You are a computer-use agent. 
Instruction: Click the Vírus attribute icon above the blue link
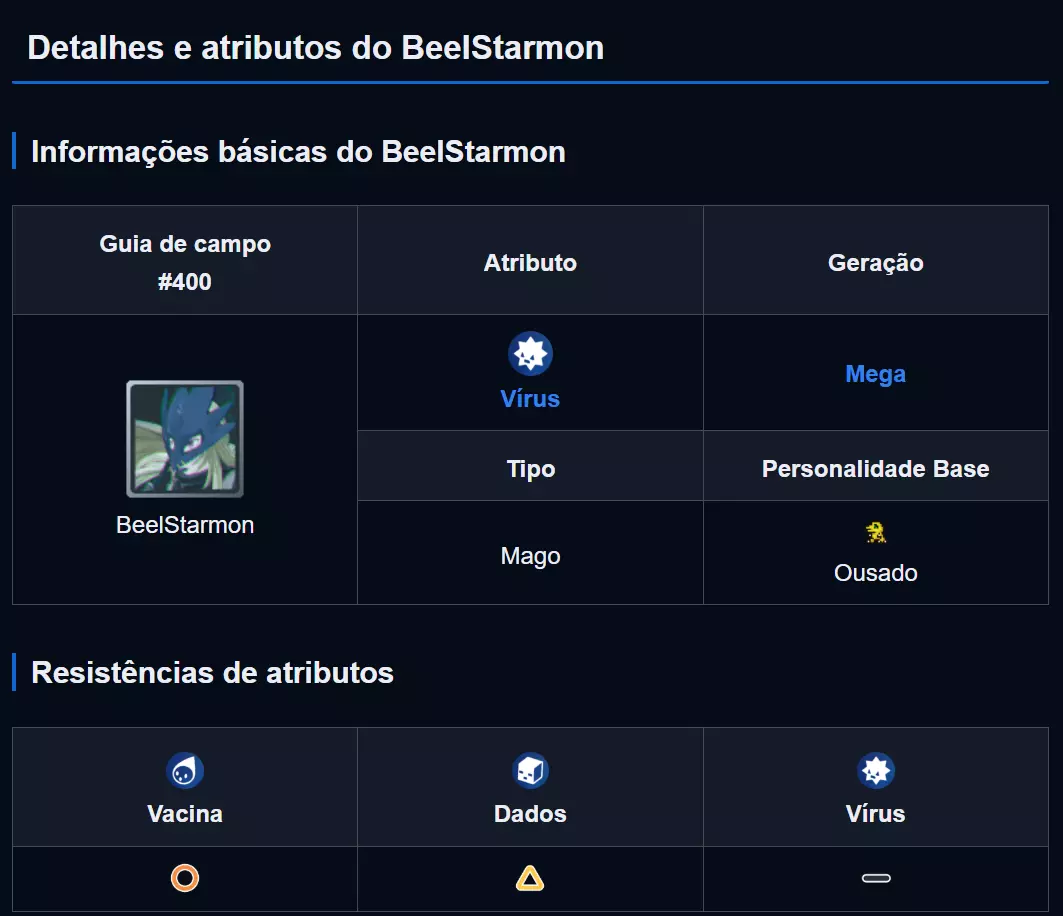tap(530, 354)
